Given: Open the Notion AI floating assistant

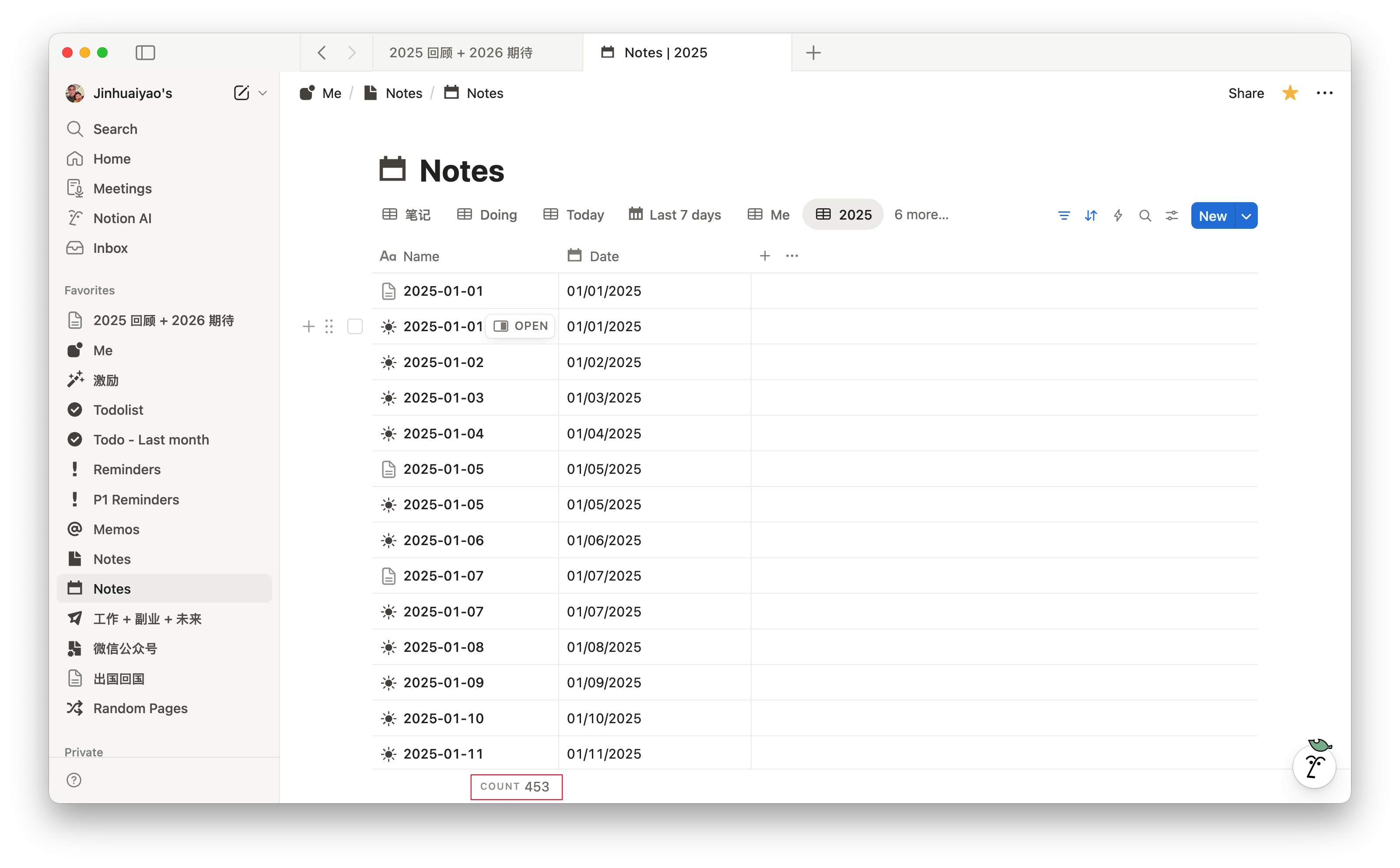Looking at the screenshot, I should click(x=1314, y=767).
